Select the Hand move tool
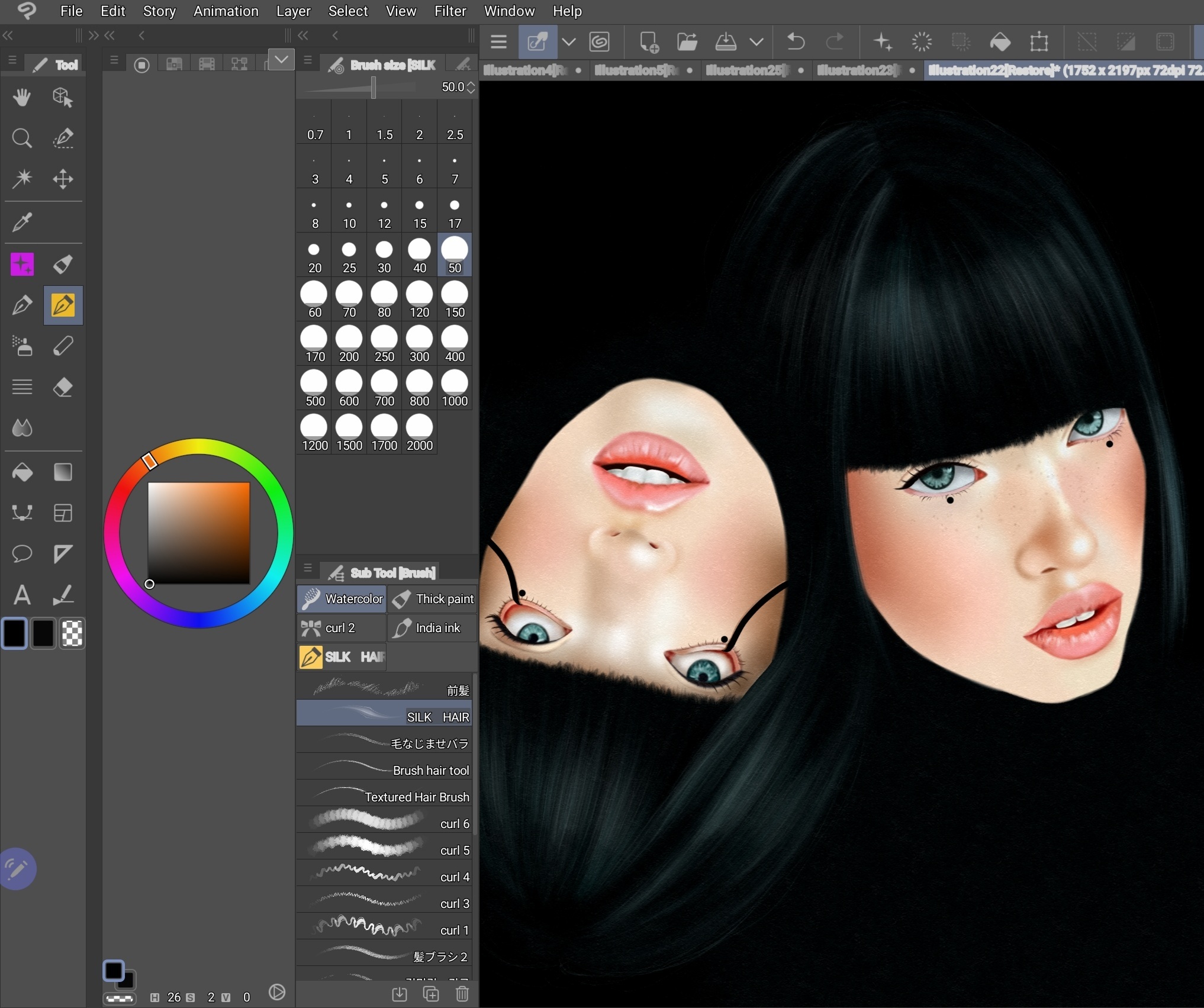This screenshot has height=1008, width=1204. tap(22, 97)
